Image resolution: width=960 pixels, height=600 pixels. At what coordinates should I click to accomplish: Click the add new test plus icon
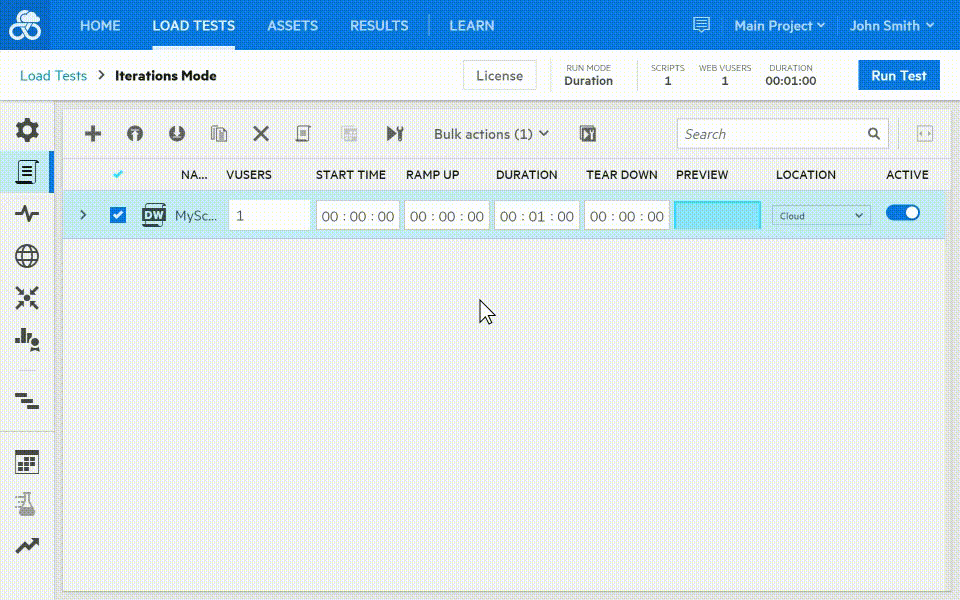click(92, 133)
